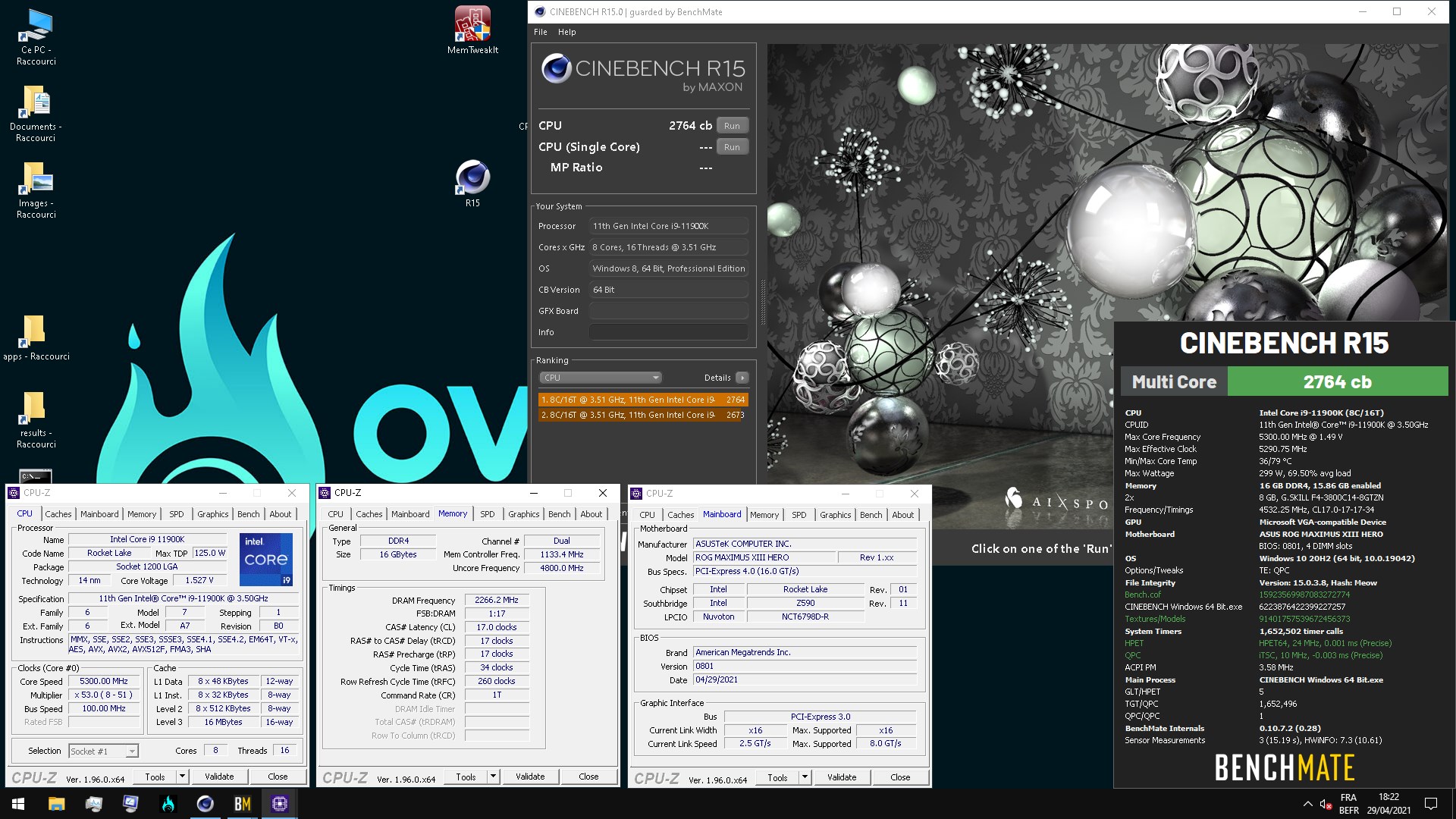Open the Cinebench app in taskbar

(205, 804)
